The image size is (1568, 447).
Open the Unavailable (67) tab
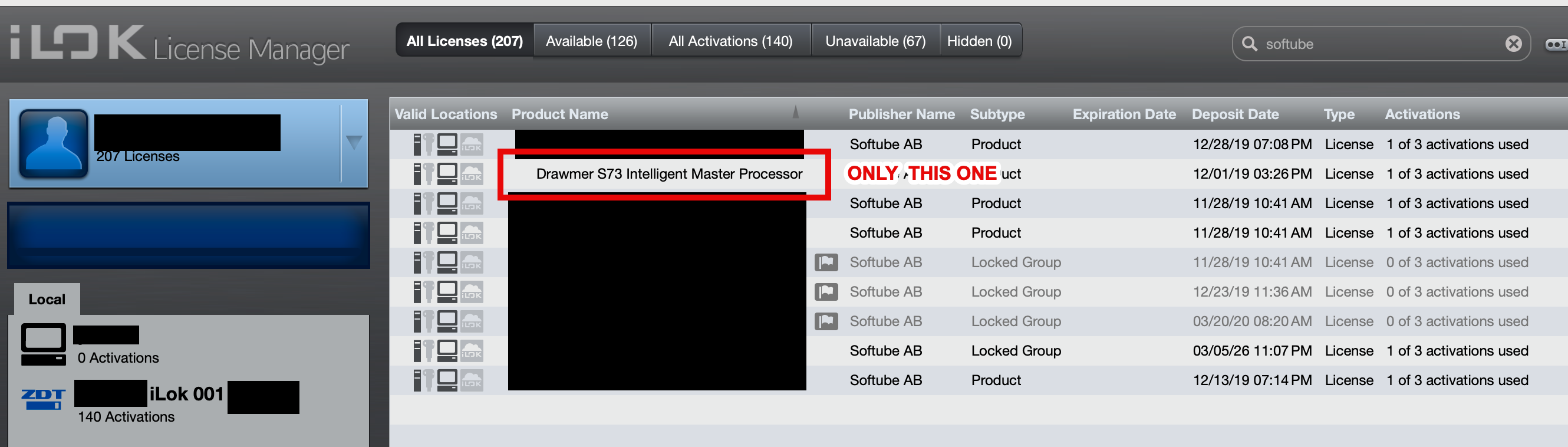875,41
